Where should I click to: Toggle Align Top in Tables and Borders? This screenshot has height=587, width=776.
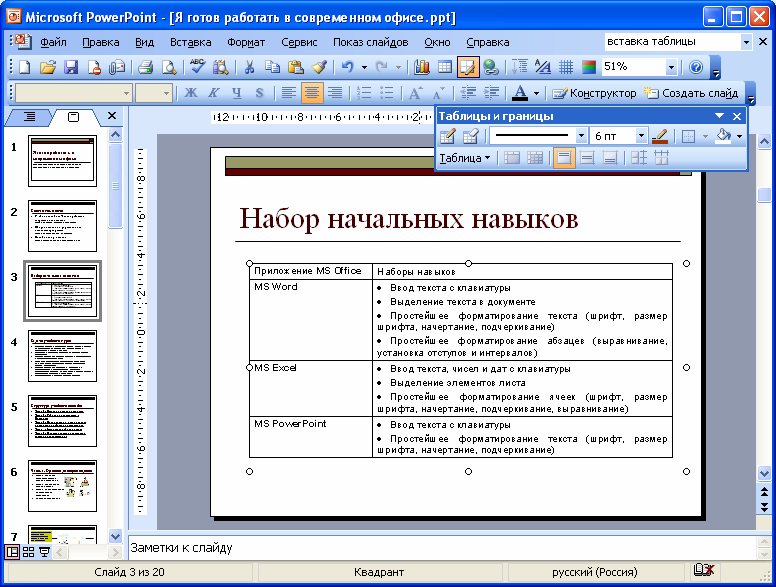click(564, 158)
